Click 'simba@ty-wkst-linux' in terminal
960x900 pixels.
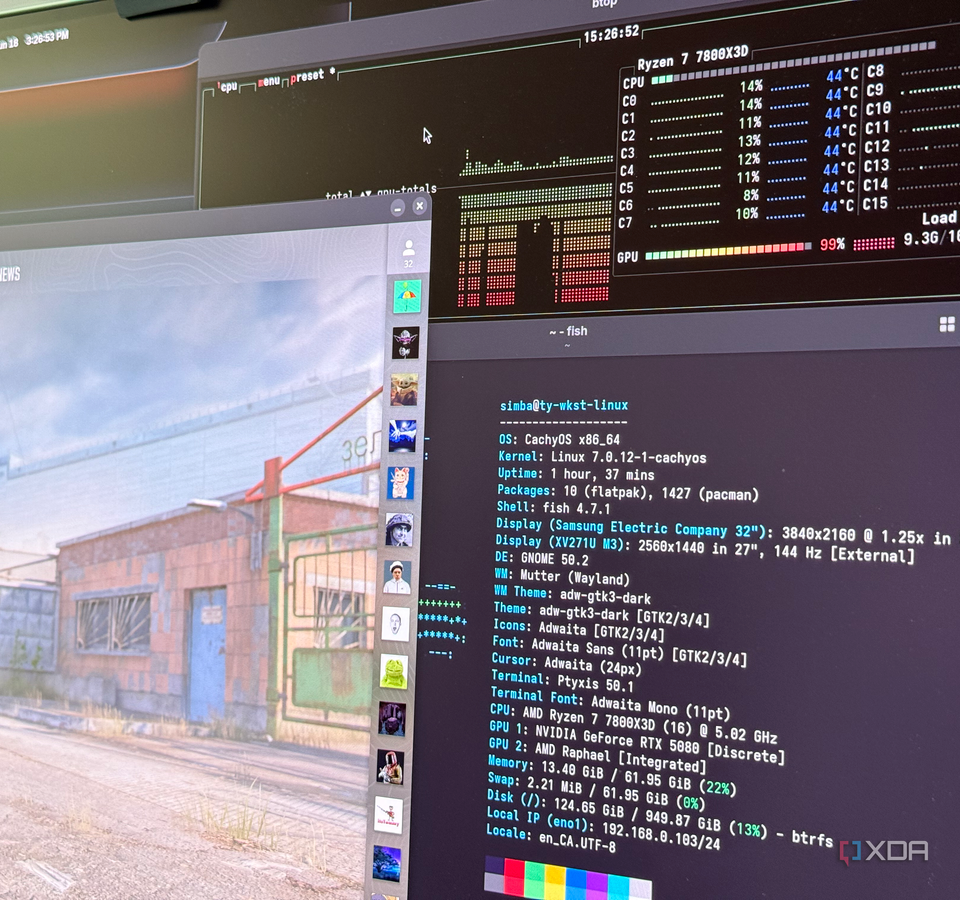point(563,405)
